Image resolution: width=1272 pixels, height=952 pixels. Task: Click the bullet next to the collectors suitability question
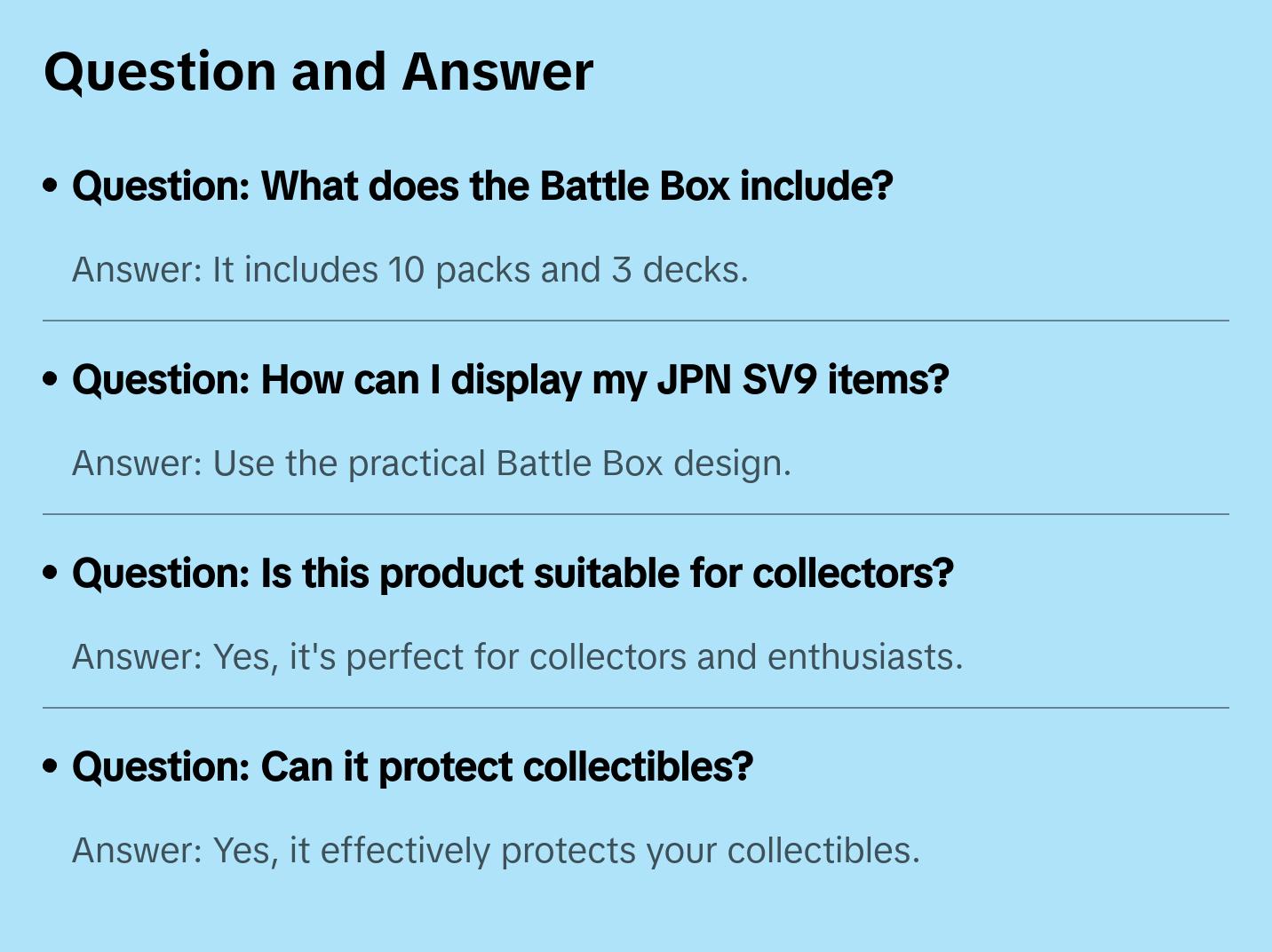pyautogui.click(x=51, y=574)
